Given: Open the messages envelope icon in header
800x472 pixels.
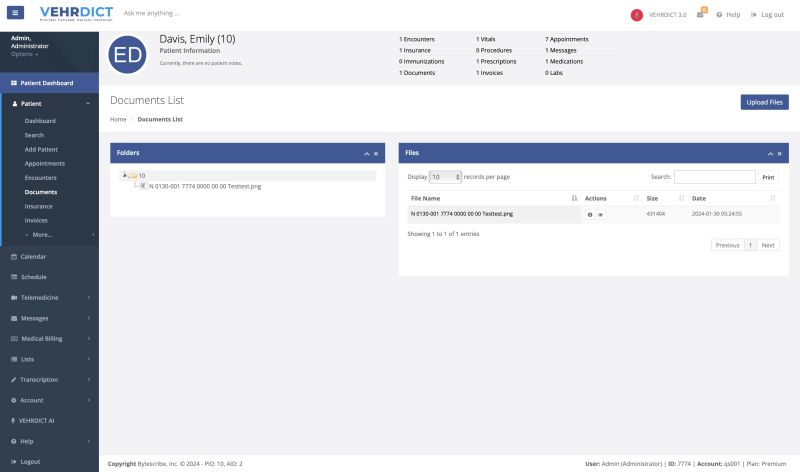Looking at the screenshot, I should (x=701, y=15).
